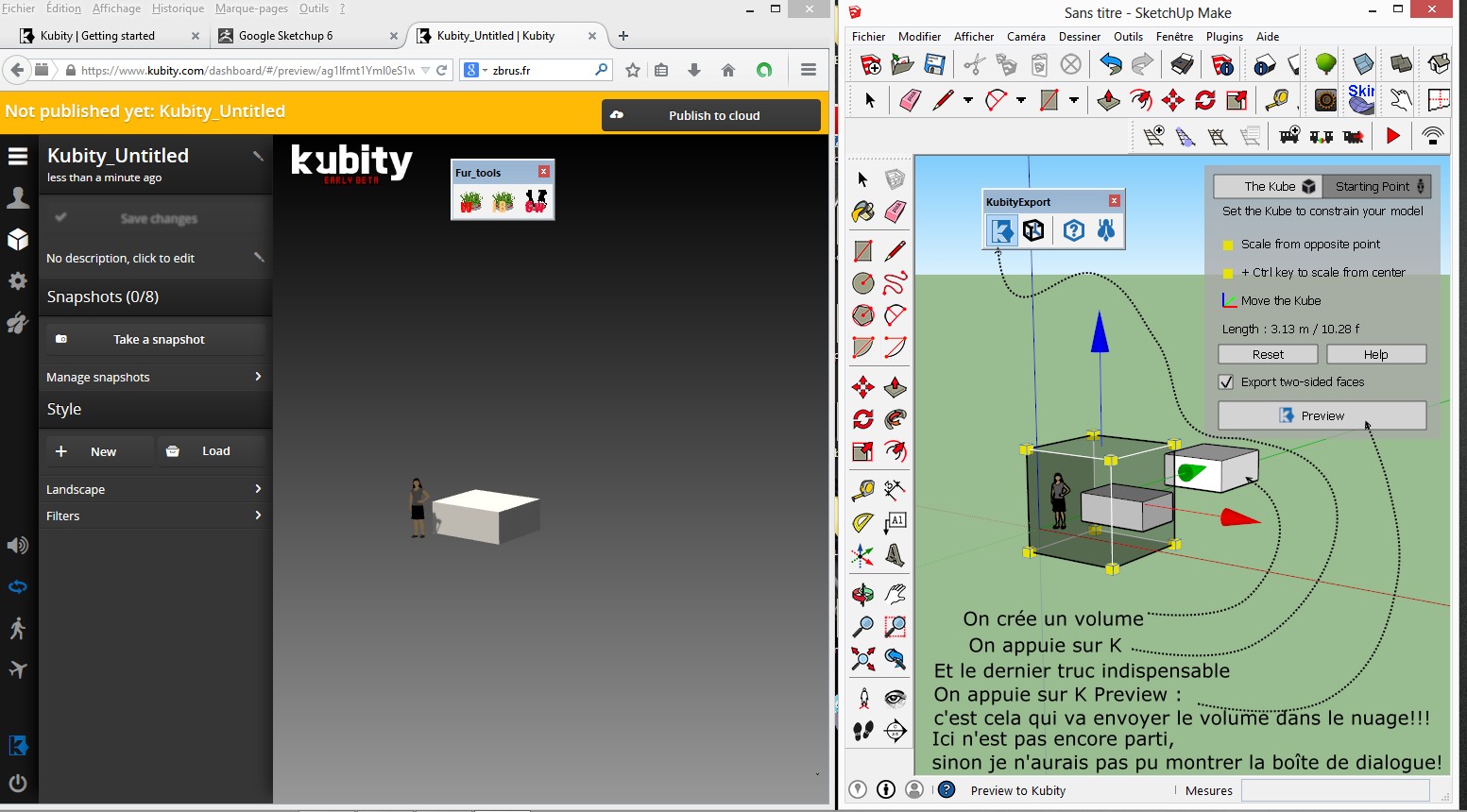This screenshot has width=1467, height=812.
Task: Close the KubityExport floating toolbar
Action: click(x=1115, y=201)
